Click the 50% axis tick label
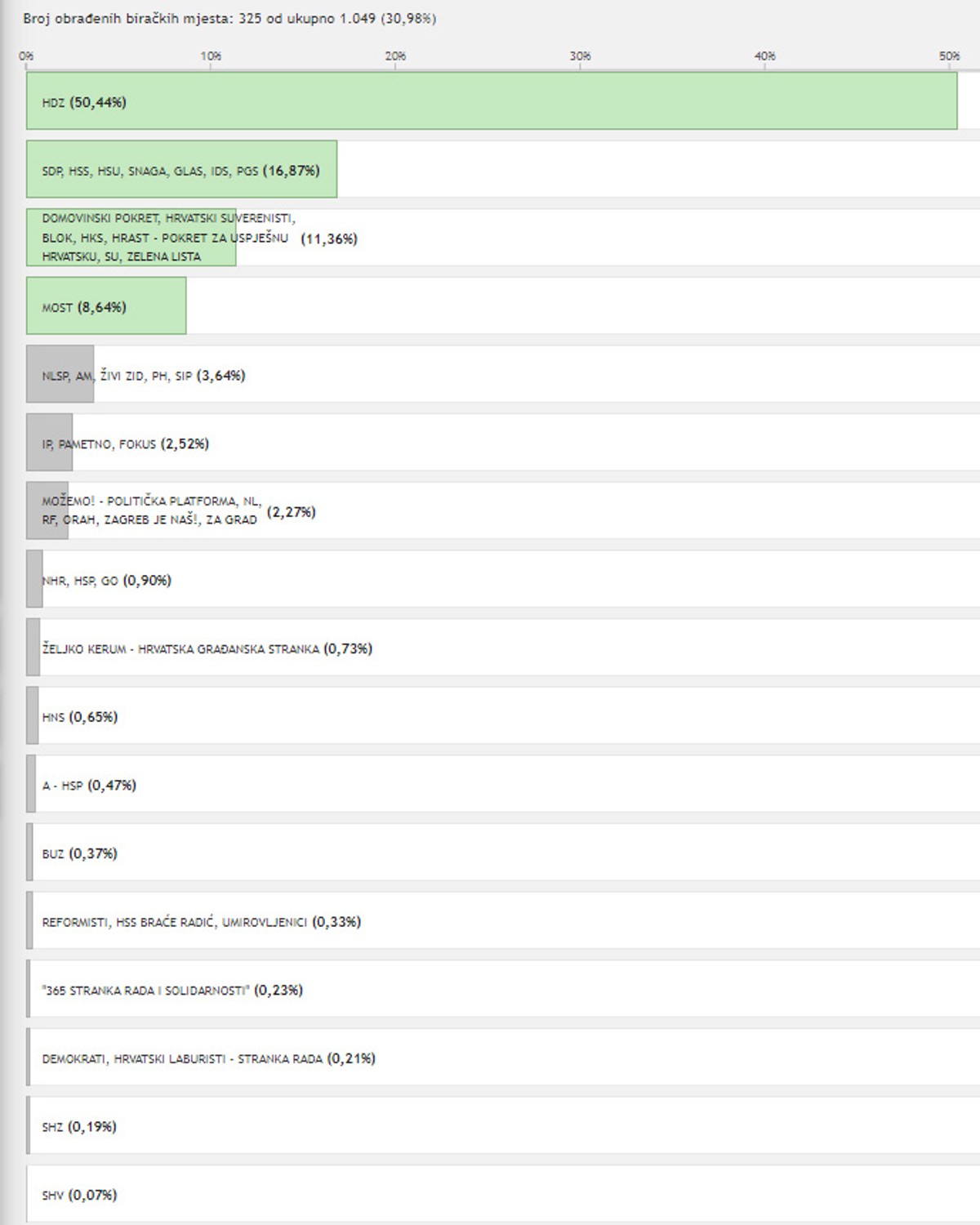980x1225 pixels. pyautogui.click(x=949, y=56)
